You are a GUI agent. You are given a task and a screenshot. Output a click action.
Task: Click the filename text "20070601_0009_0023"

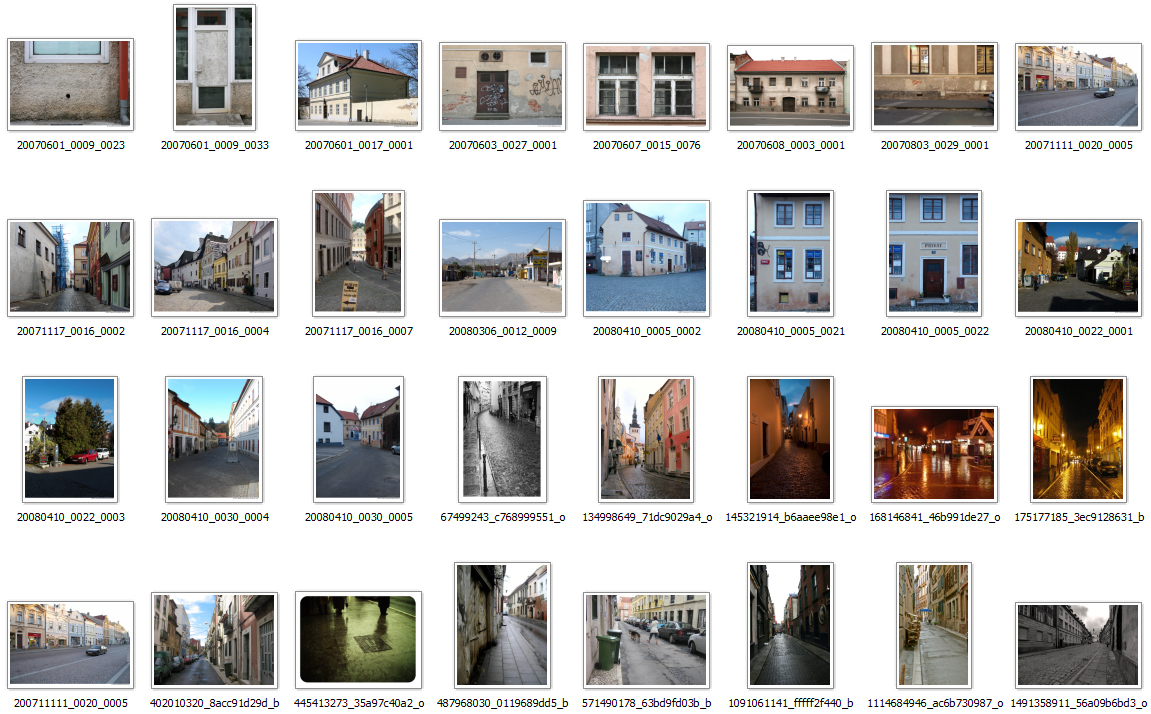pos(70,145)
